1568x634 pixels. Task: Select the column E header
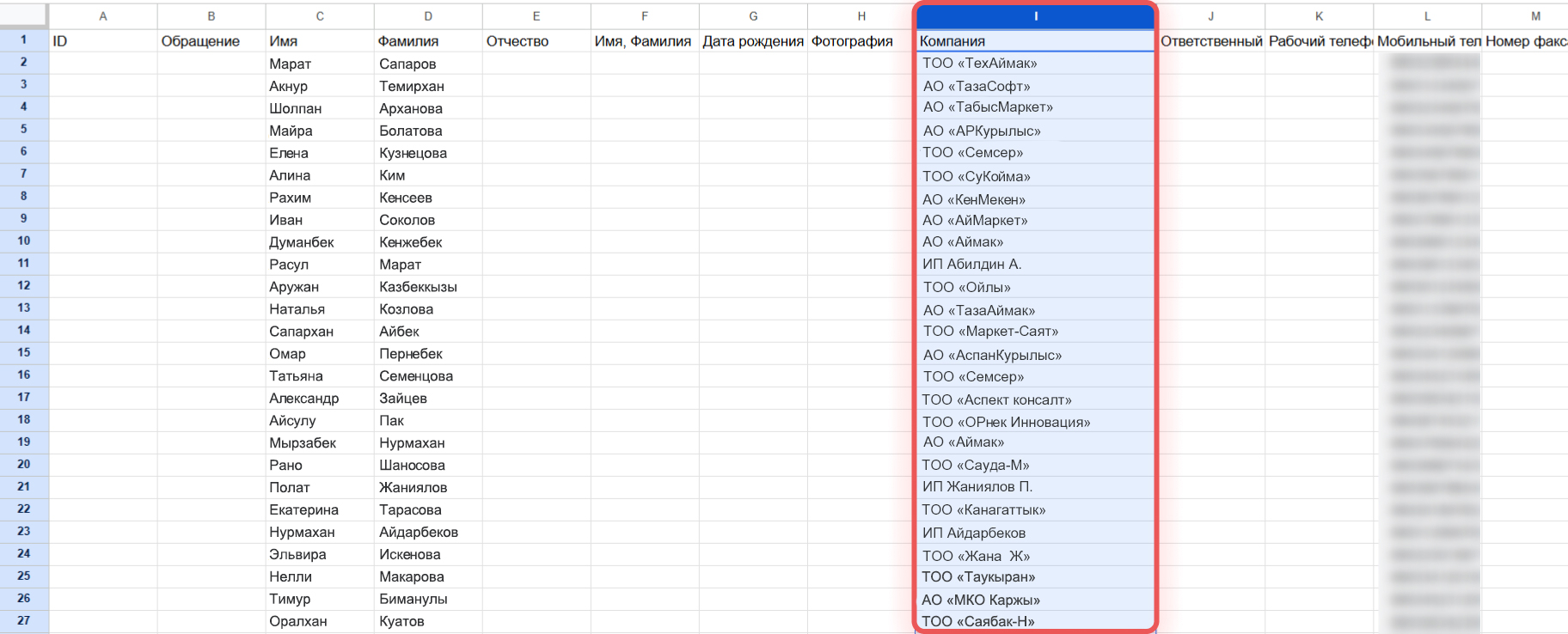[536, 16]
